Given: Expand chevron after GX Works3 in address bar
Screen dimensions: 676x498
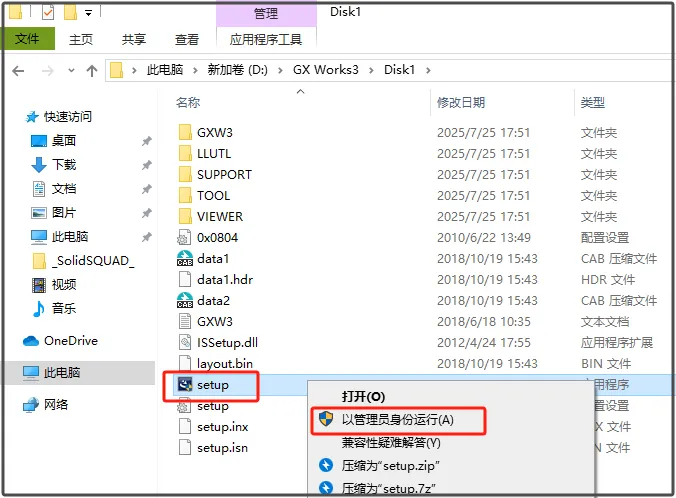Looking at the screenshot, I should pos(371,70).
